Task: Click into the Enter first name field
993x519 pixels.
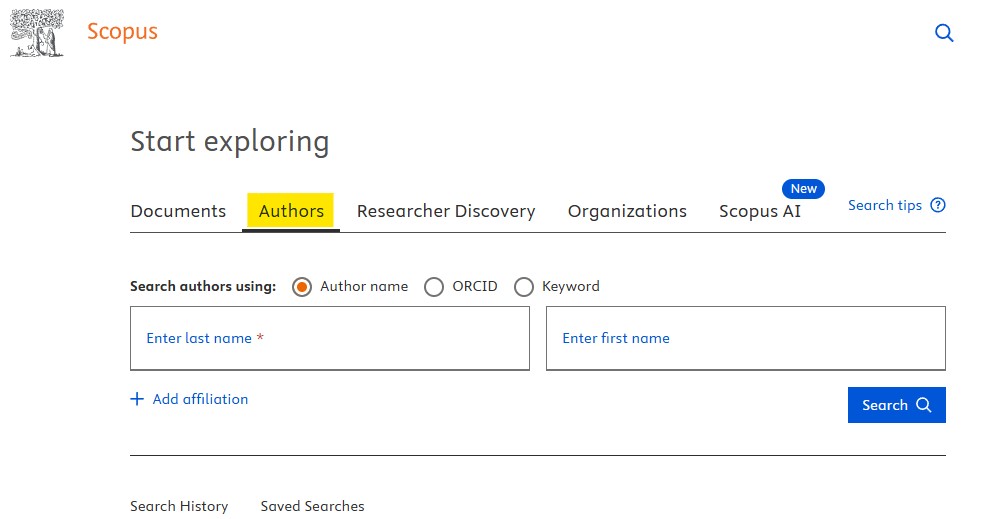Action: (745, 338)
